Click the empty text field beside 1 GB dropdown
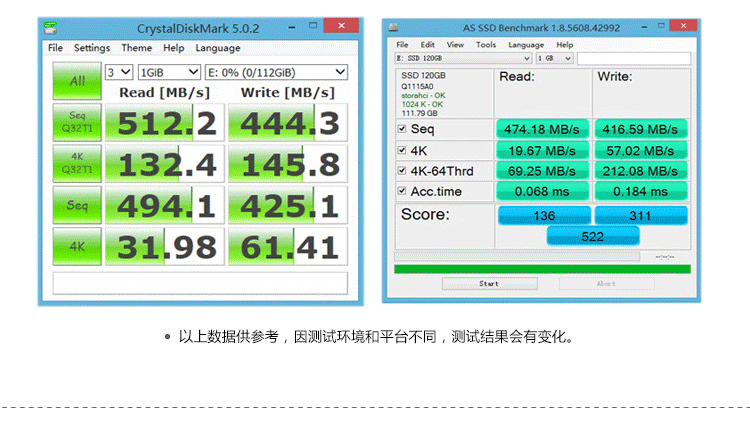The width and height of the screenshot is (750, 425). click(634, 58)
